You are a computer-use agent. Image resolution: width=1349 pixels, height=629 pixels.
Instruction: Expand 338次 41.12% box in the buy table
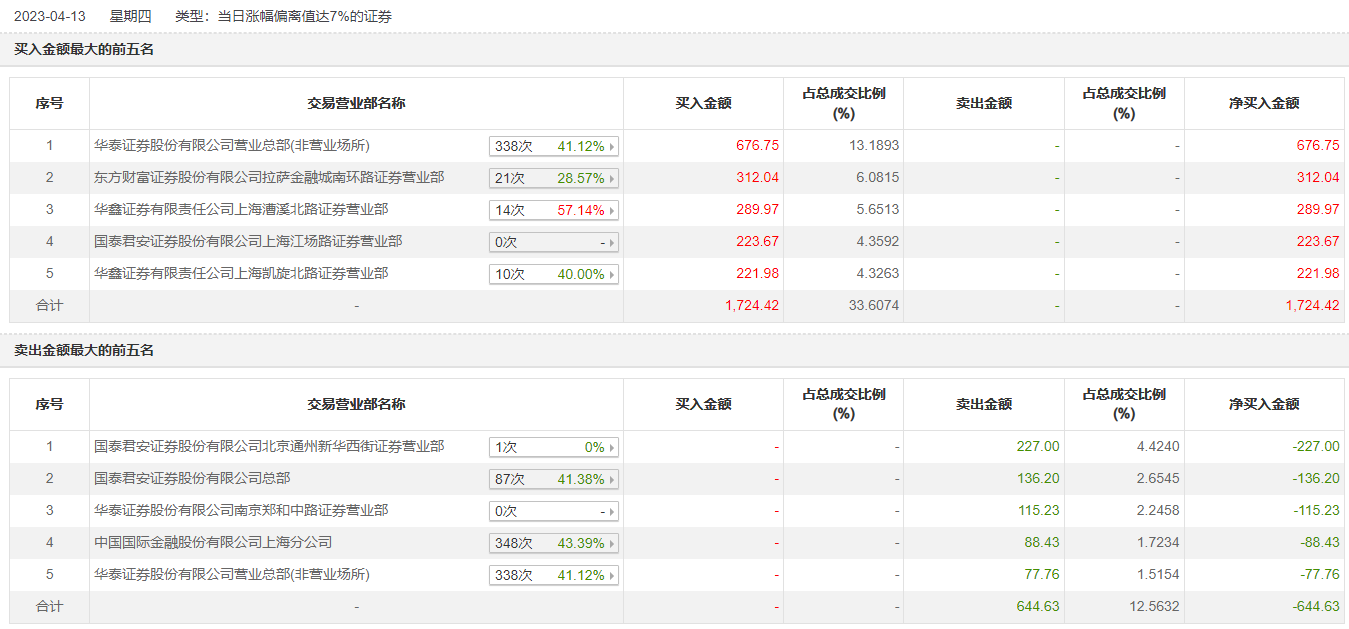click(x=554, y=147)
